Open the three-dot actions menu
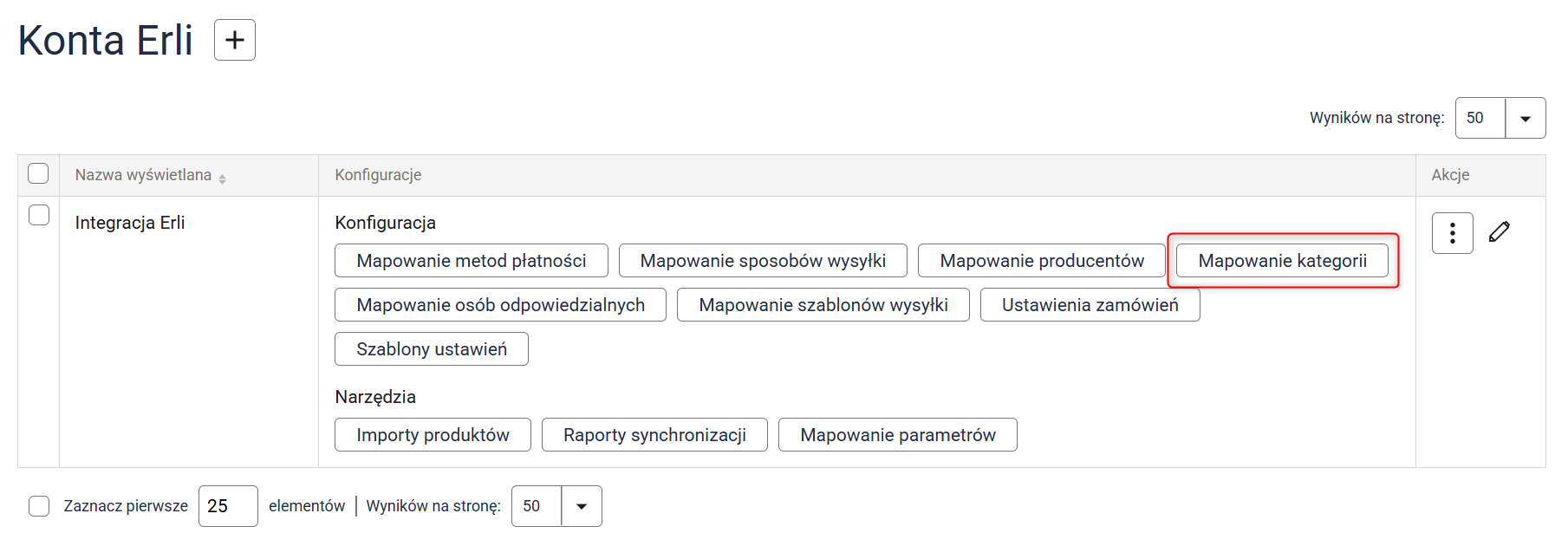Screen dimensions: 1568x546 [x=1452, y=233]
